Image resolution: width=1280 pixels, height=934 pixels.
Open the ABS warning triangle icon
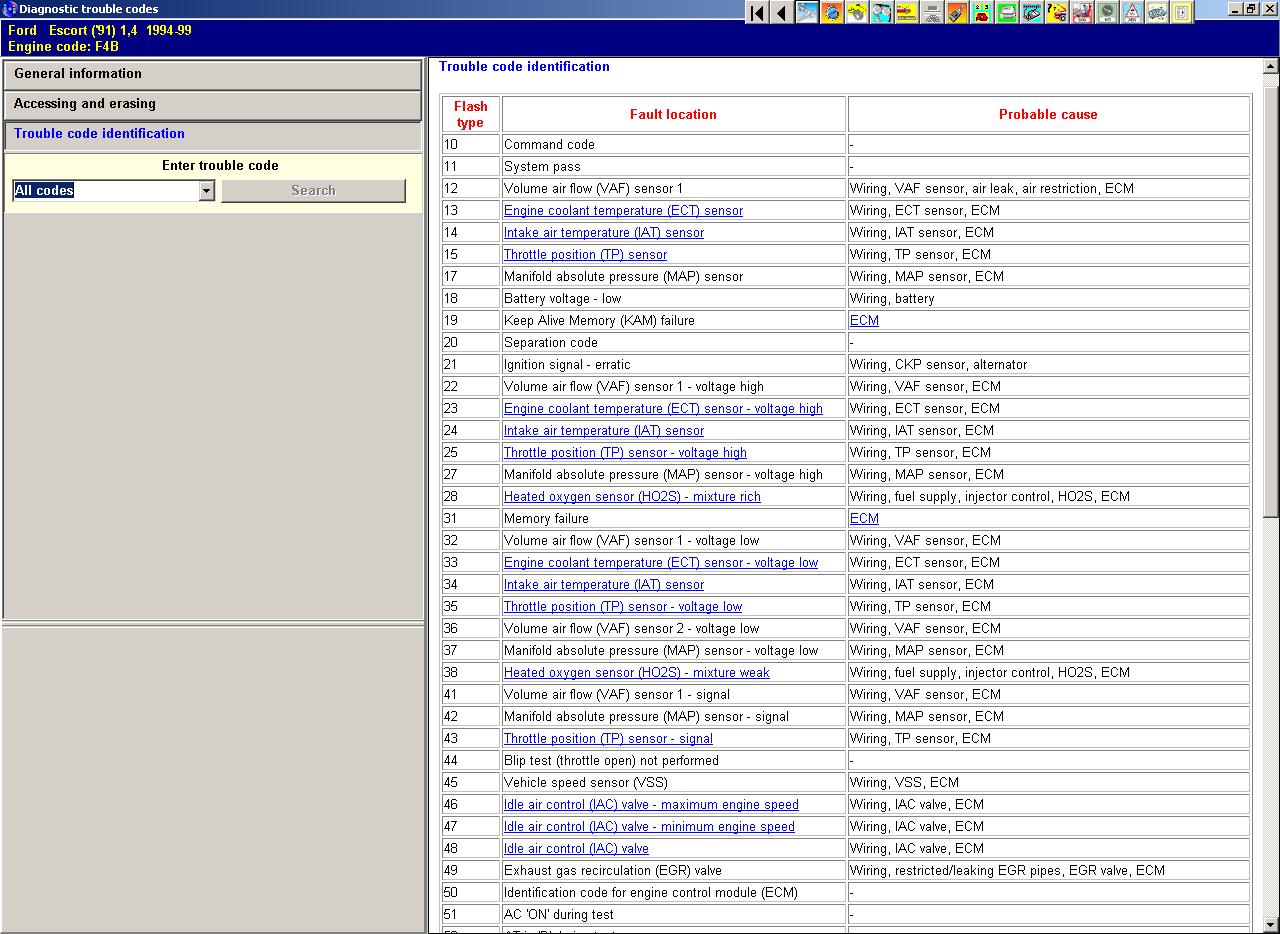(x=1132, y=12)
